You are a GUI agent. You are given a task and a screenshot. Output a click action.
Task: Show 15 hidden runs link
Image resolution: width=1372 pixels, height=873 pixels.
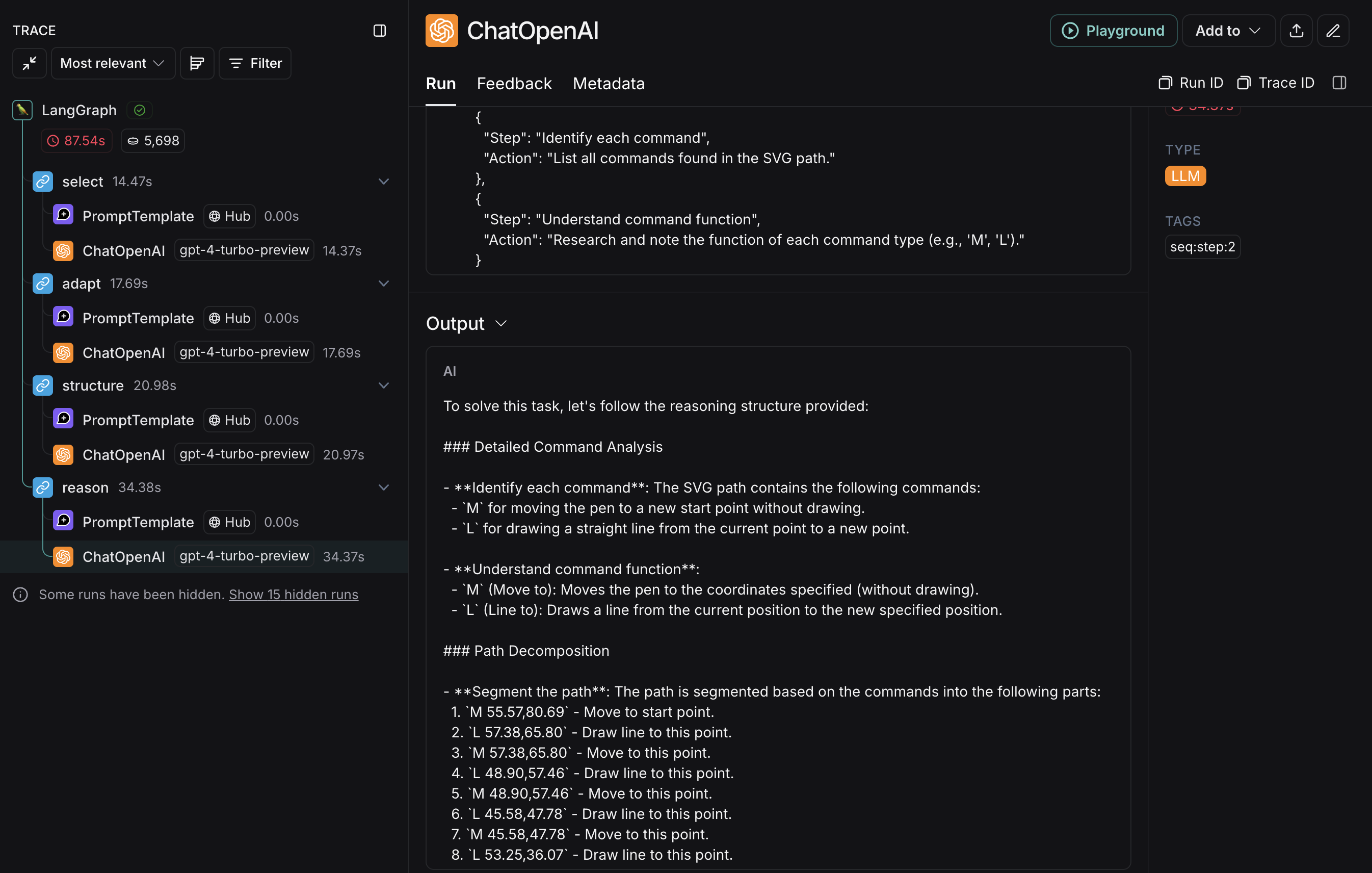tap(294, 595)
